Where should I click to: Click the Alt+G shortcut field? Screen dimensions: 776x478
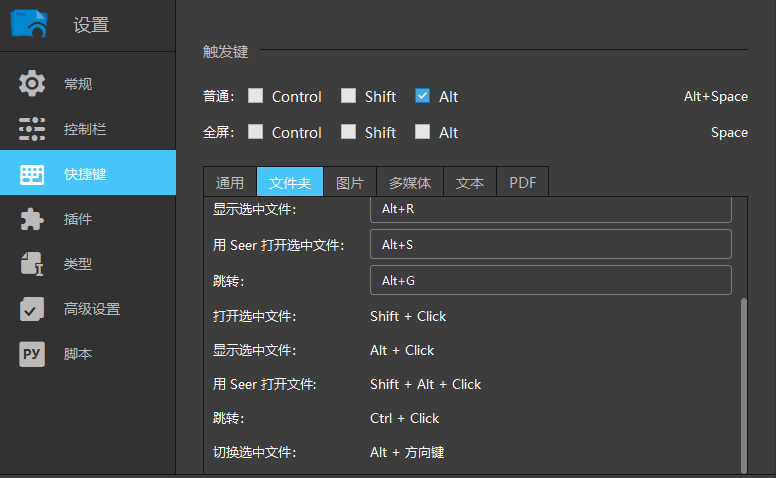(x=551, y=280)
